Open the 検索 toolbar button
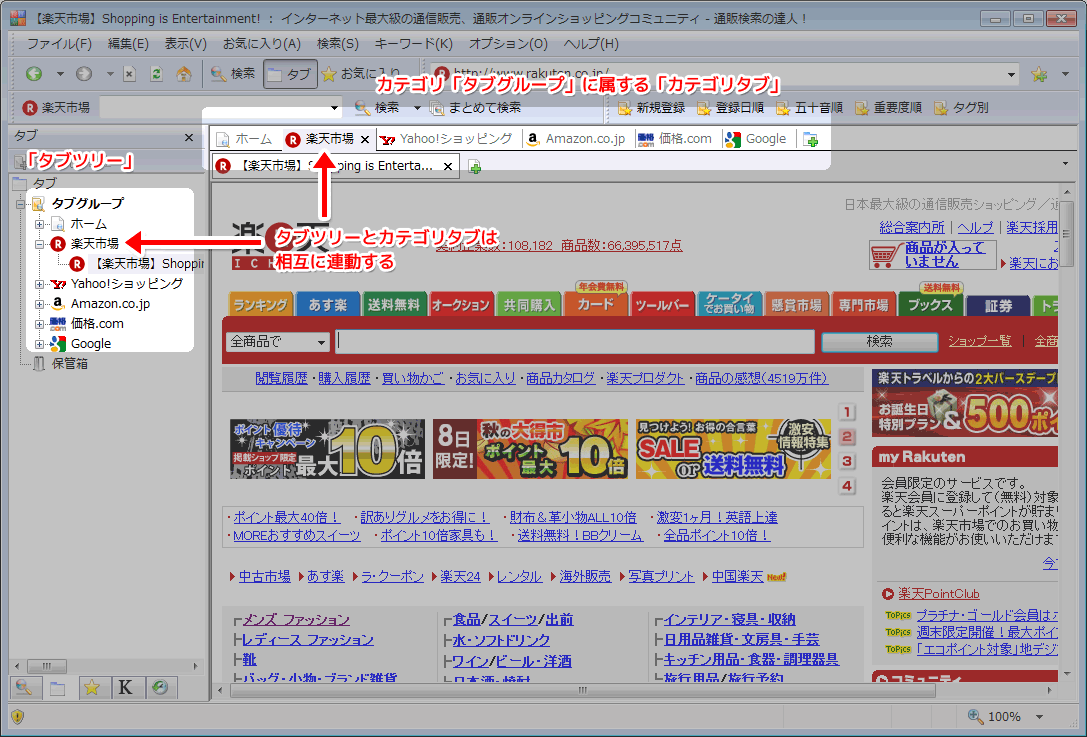The width and height of the screenshot is (1087, 737). pyautogui.click(x=233, y=73)
